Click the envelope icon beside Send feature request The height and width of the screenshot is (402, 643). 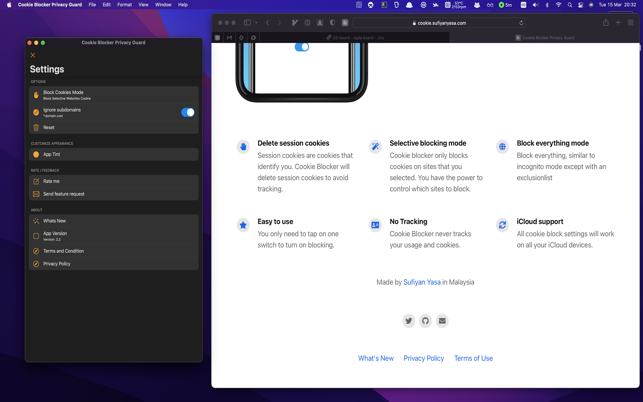36,194
